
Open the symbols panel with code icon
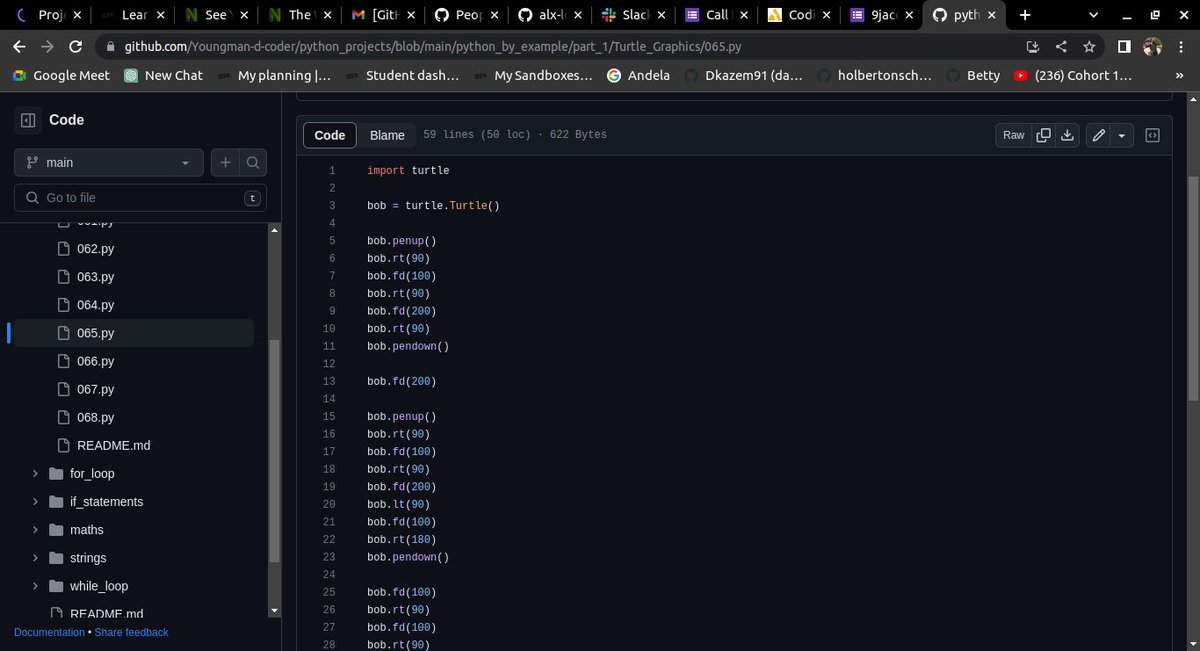[x=1152, y=134]
